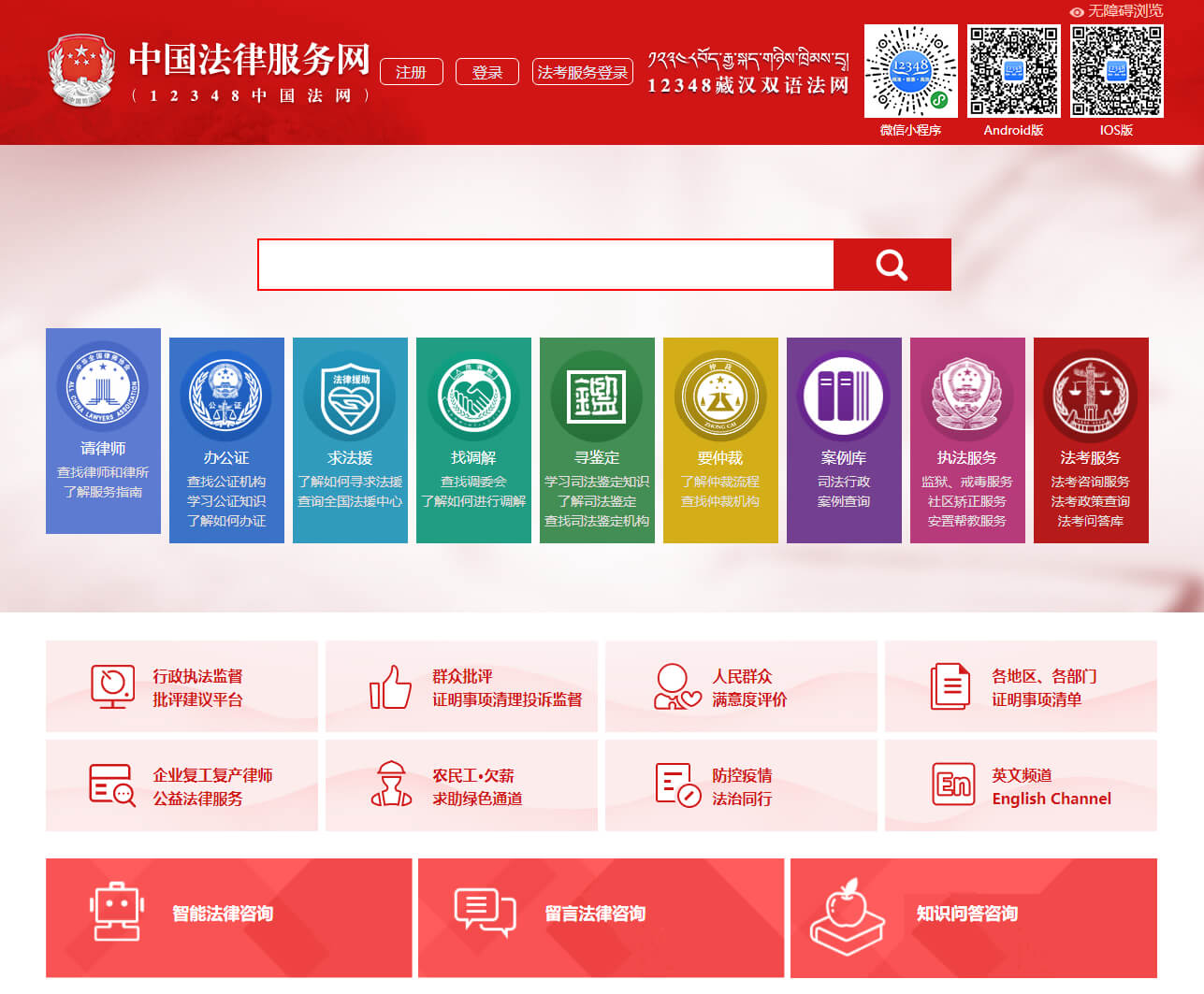The image size is (1204, 994).
Task: Click the 无障碍浏览 accessibility link
Action: (1124, 11)
